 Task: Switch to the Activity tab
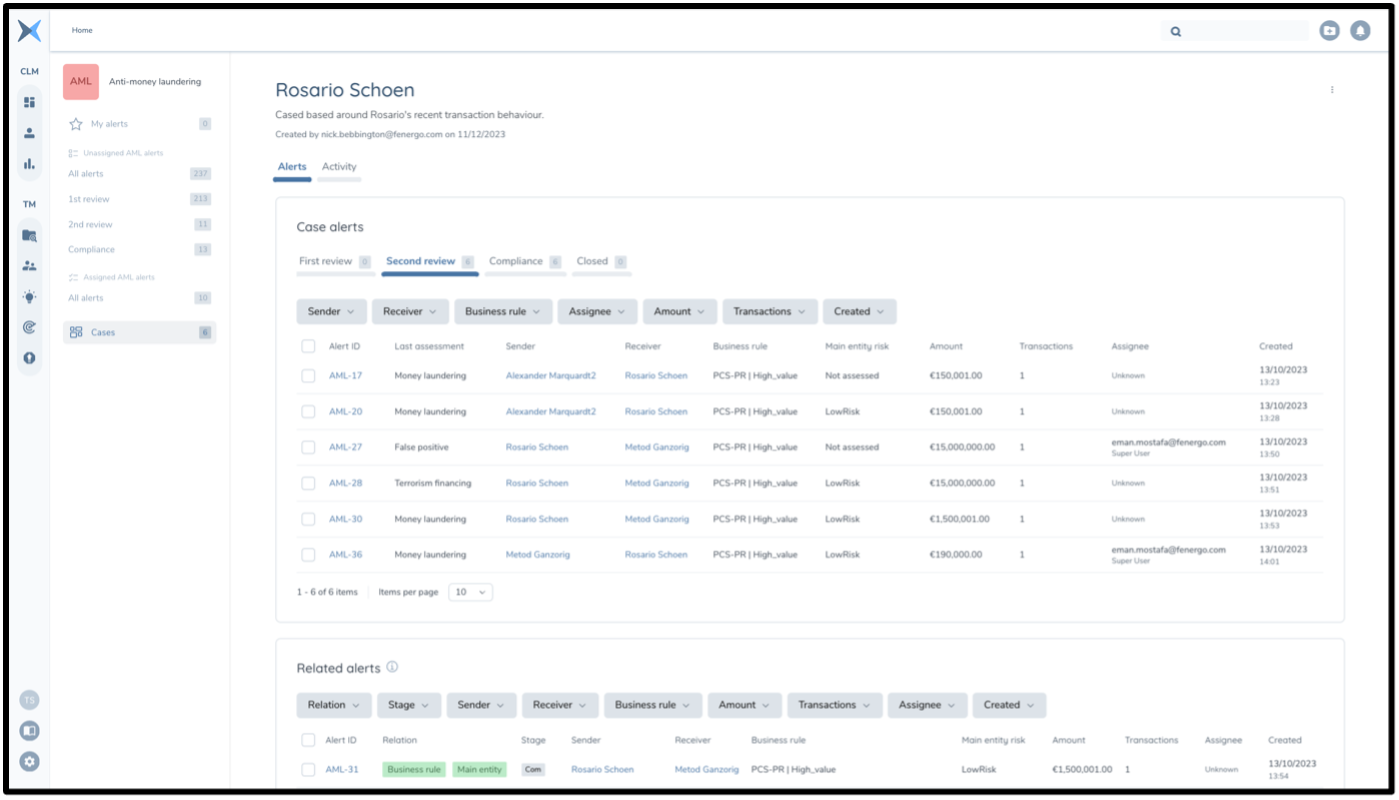point(339,167)
